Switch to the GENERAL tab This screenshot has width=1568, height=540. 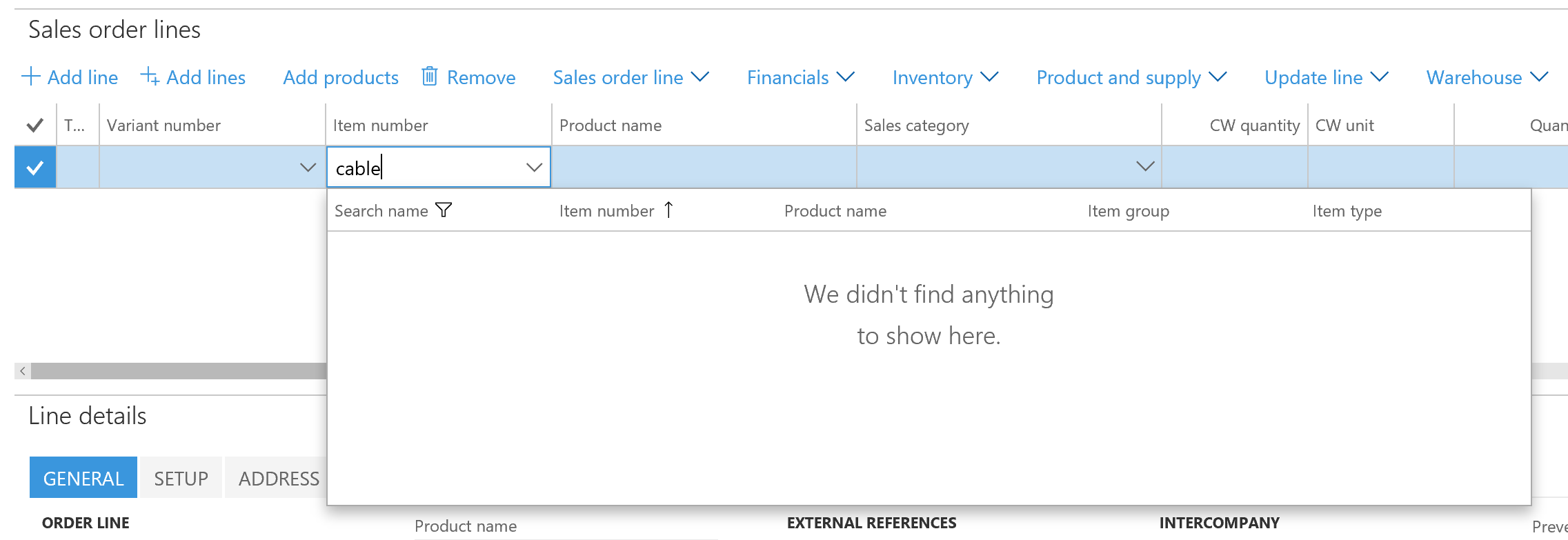(83, 477)
